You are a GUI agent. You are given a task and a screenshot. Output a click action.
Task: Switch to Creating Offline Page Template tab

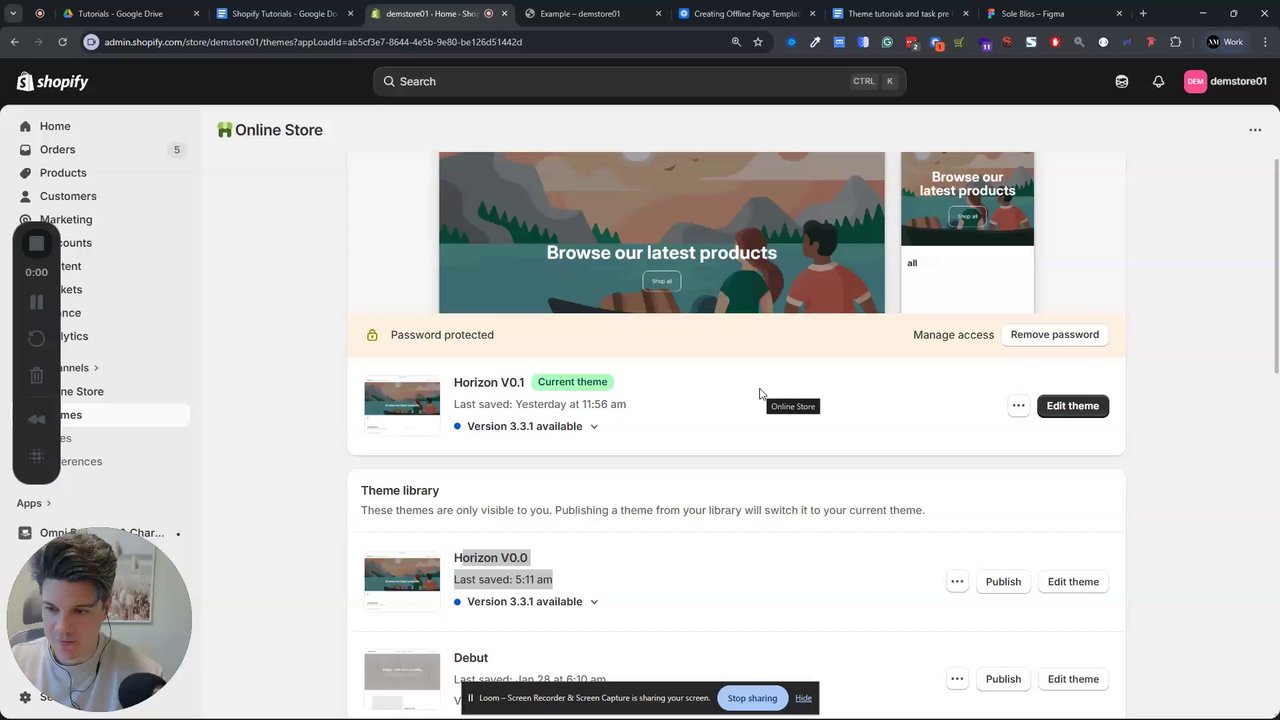click(x=747, y=14)
